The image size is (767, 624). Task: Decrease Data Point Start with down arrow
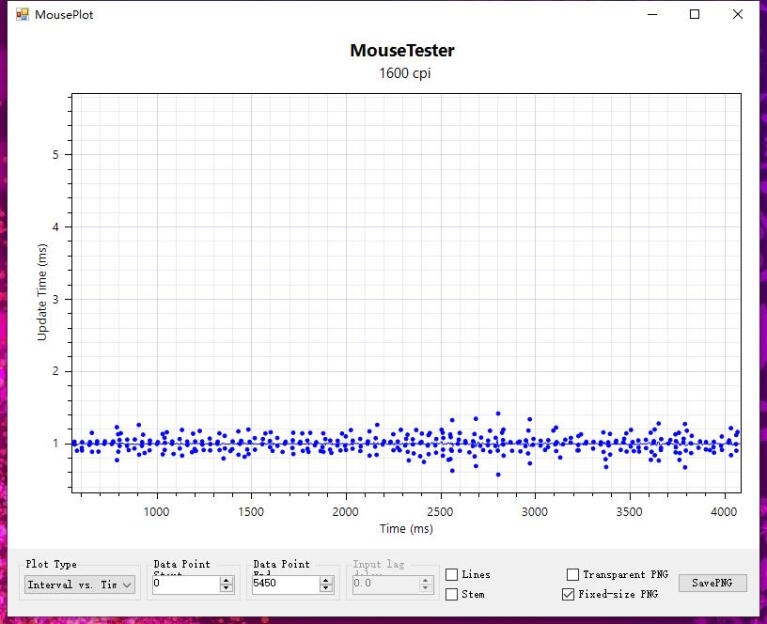pos(226,588)
